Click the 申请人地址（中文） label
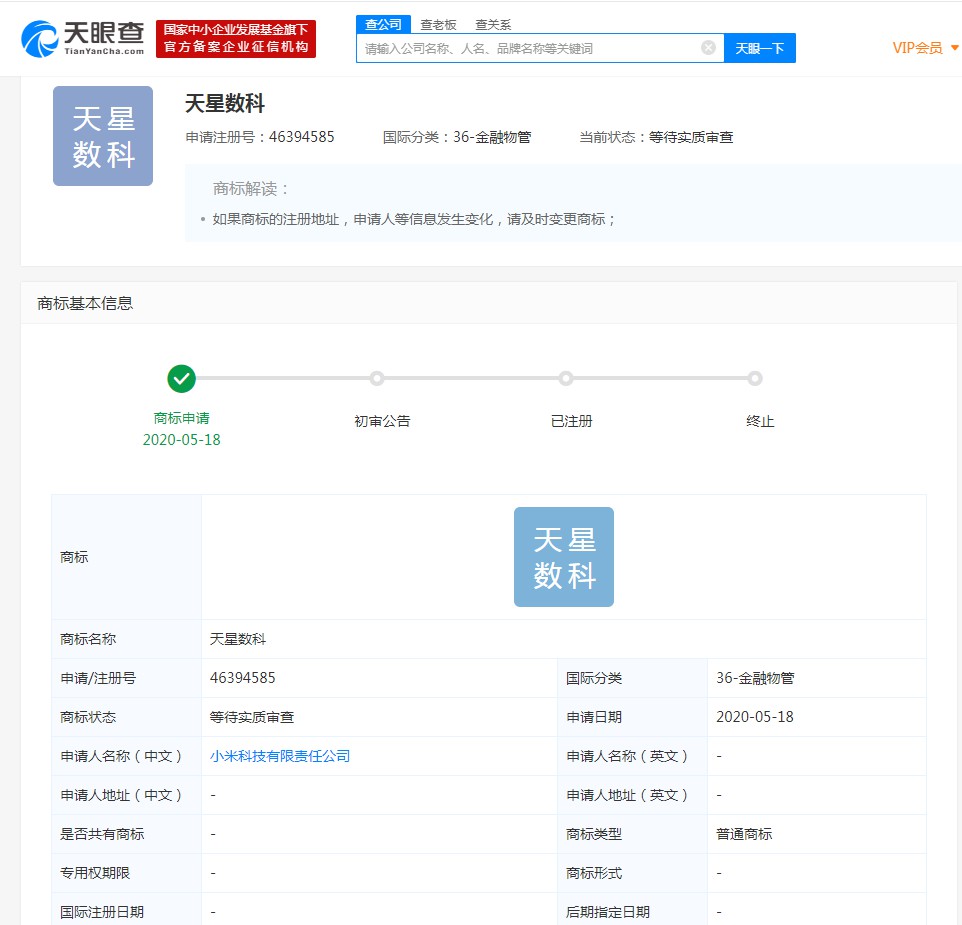The image size is (962, 925). point(121,795)
